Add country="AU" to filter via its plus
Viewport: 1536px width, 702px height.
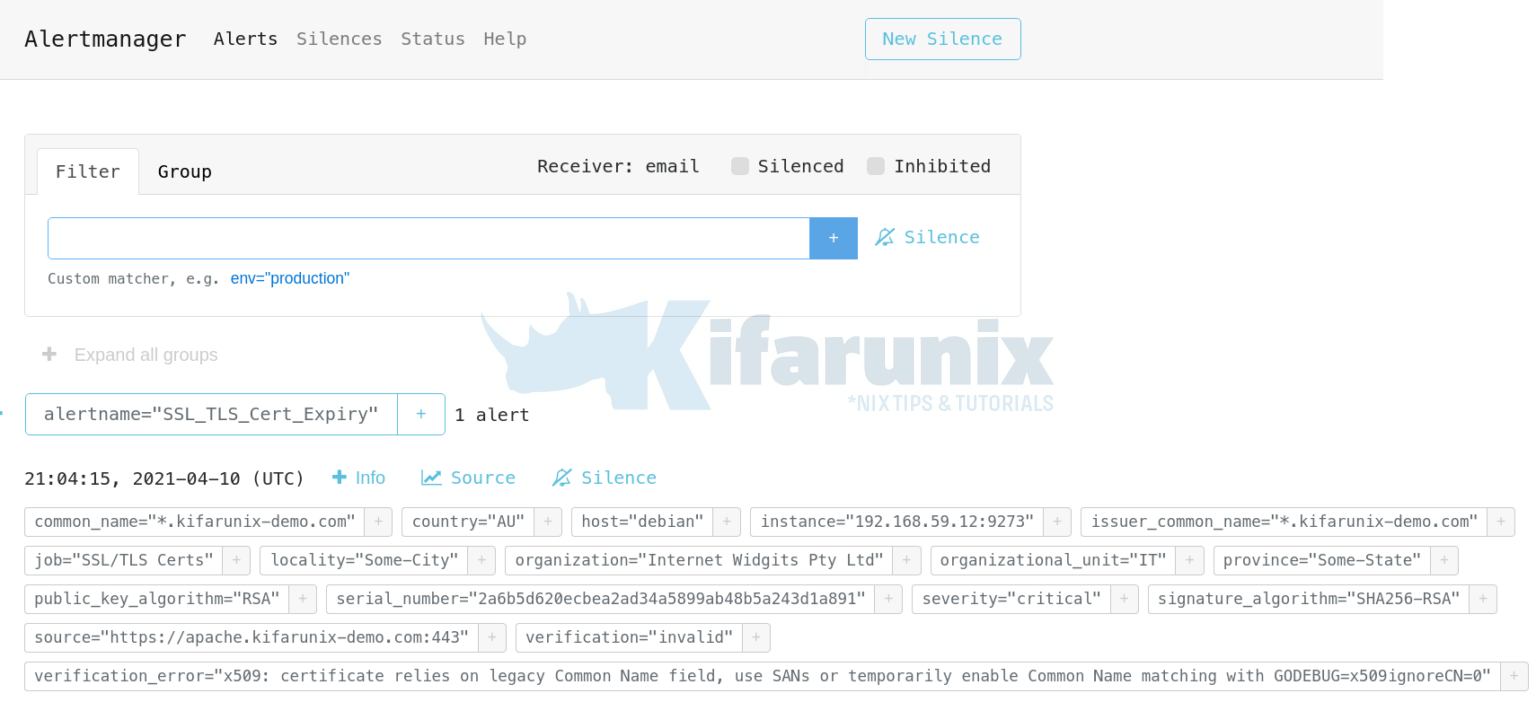click(548, 521)
